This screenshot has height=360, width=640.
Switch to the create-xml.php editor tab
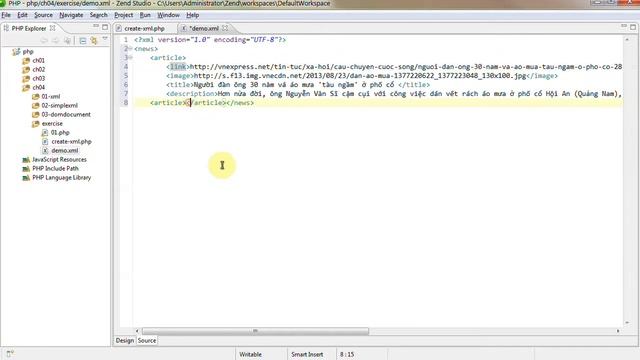(144, 29)
